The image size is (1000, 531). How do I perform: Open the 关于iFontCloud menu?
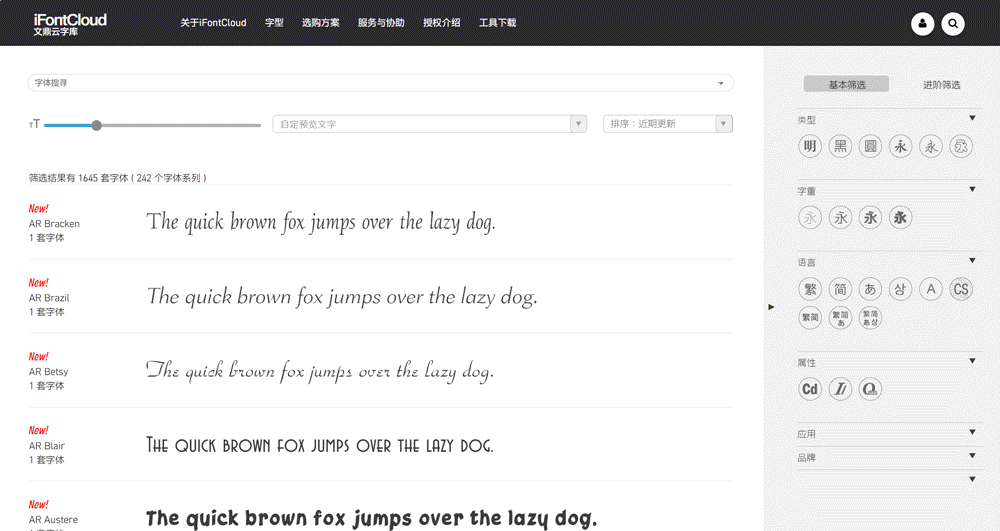pyautogui.click(x=213, y=23)
